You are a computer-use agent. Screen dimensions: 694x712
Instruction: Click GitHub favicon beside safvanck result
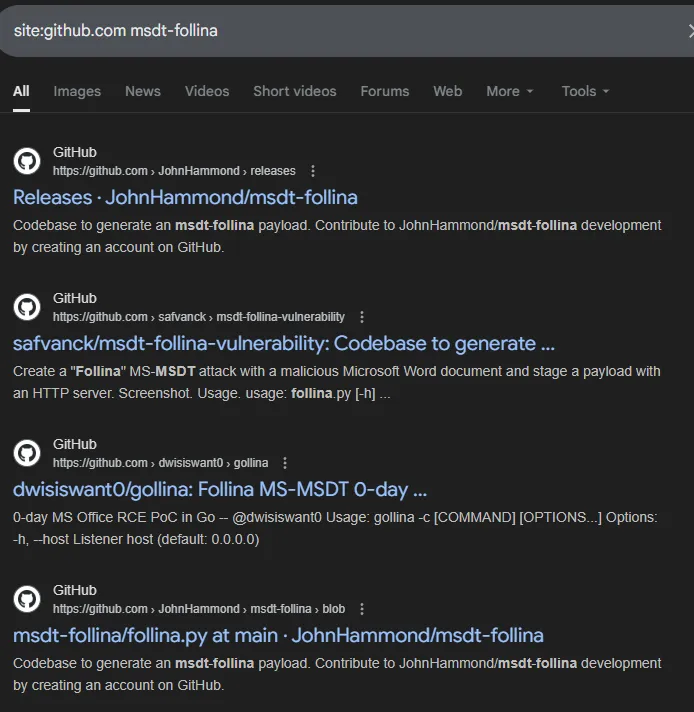pos(27,307)
